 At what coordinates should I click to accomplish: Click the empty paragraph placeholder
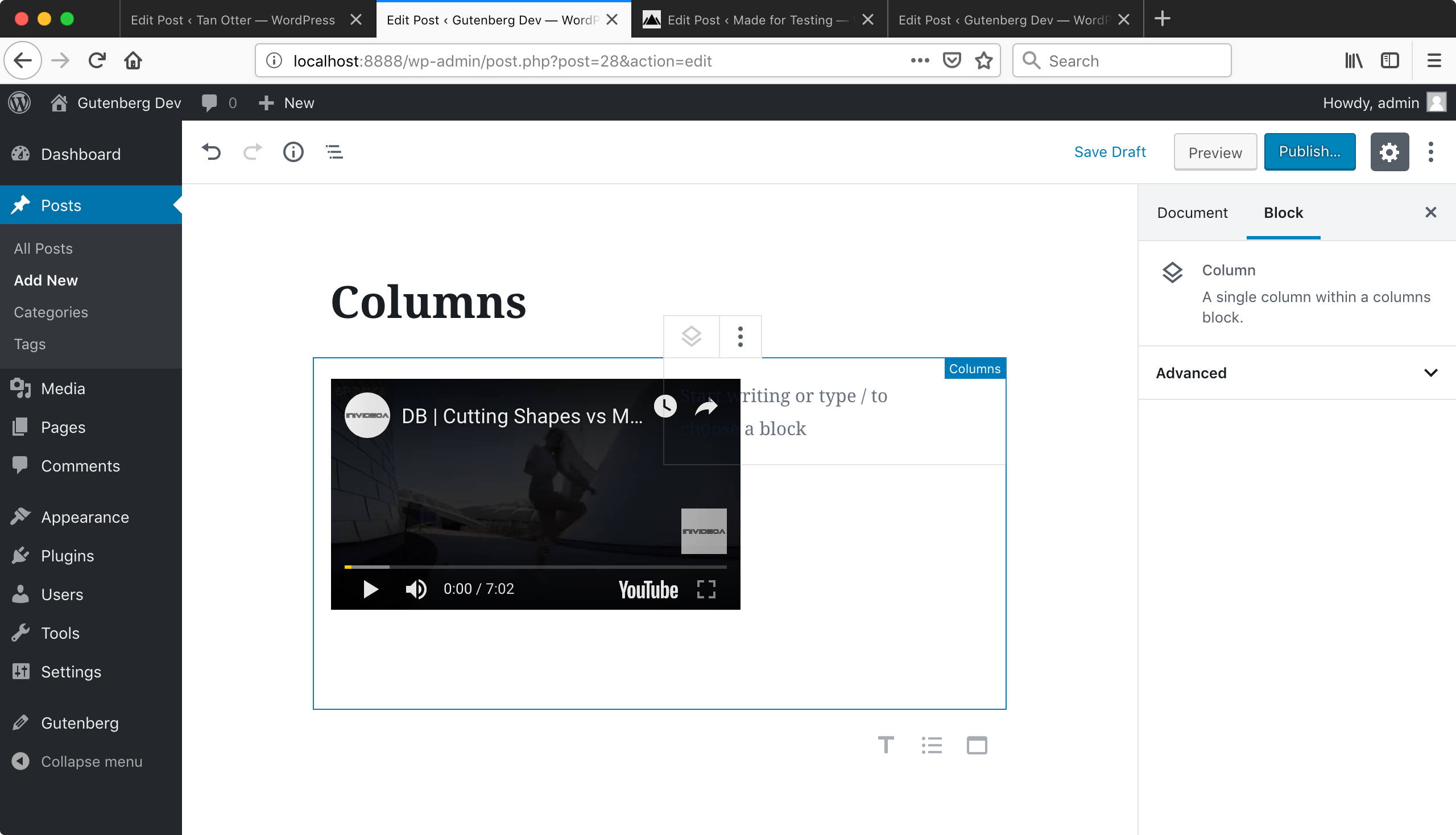pos(783,412)
